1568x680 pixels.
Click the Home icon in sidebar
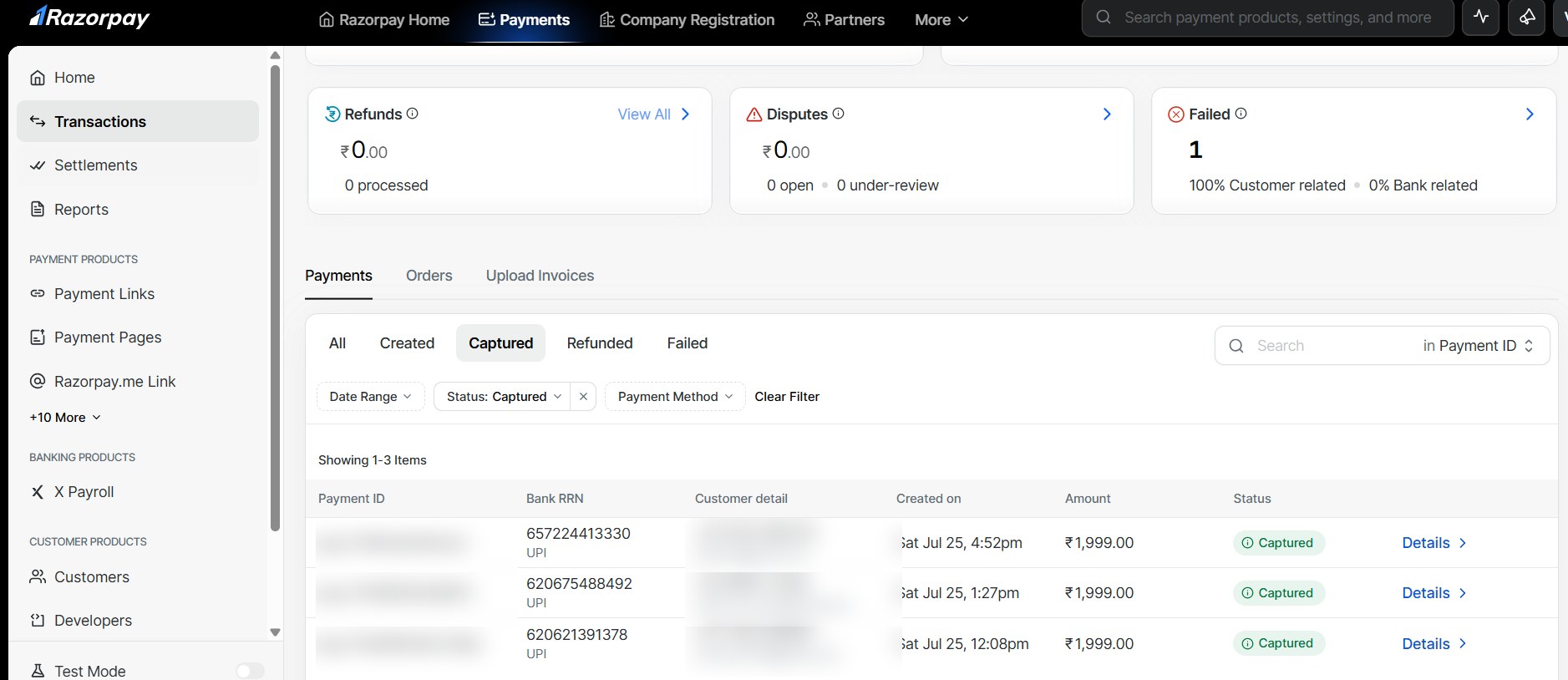pyautogui.click(x=38, y=78)
